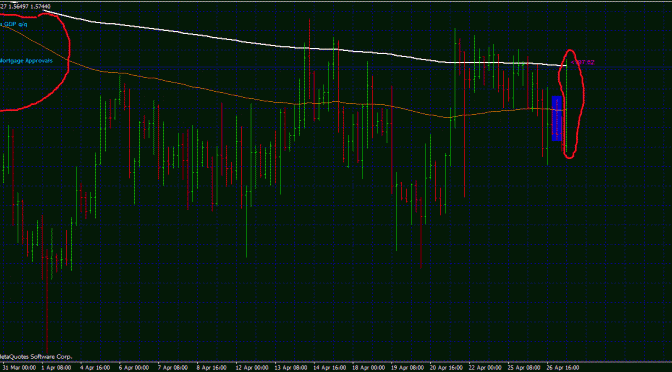Click the 'Mortgage Approvals' news event label

[x=26, y=61]
